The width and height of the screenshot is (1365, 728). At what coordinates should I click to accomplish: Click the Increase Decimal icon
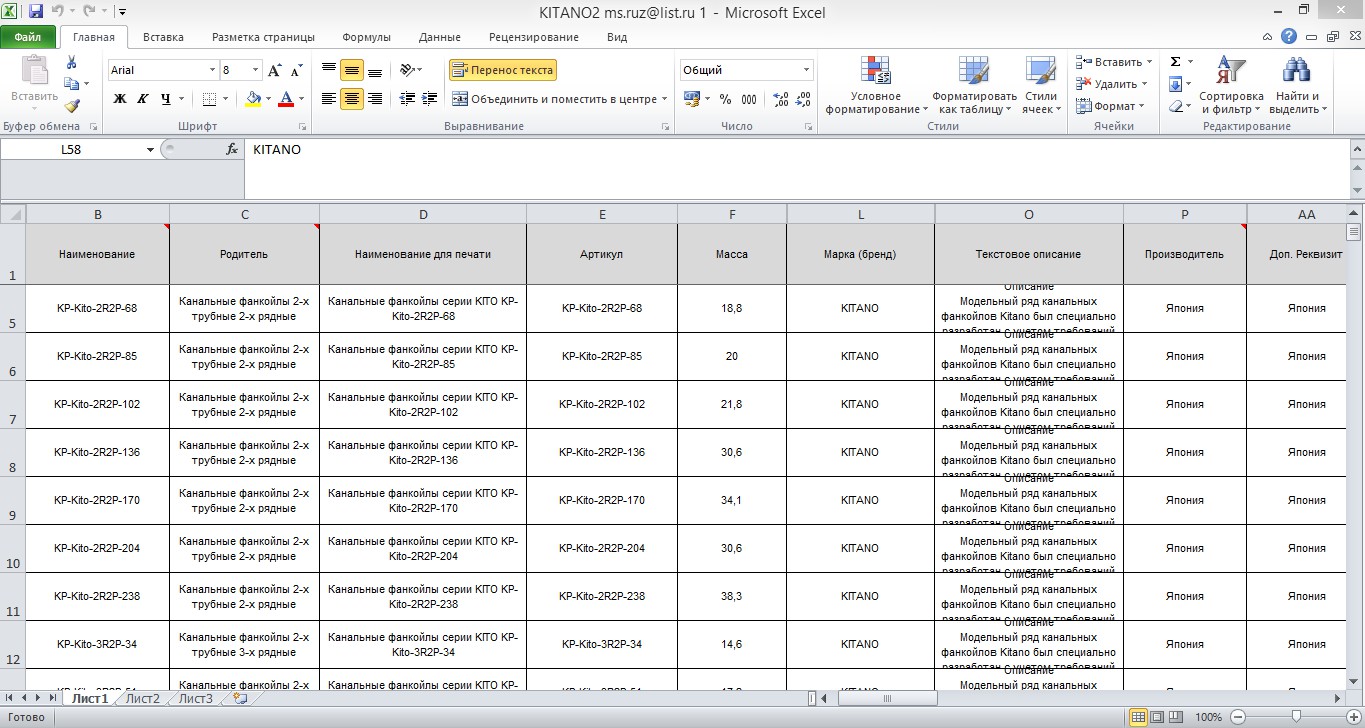click(x=781, y=99)
